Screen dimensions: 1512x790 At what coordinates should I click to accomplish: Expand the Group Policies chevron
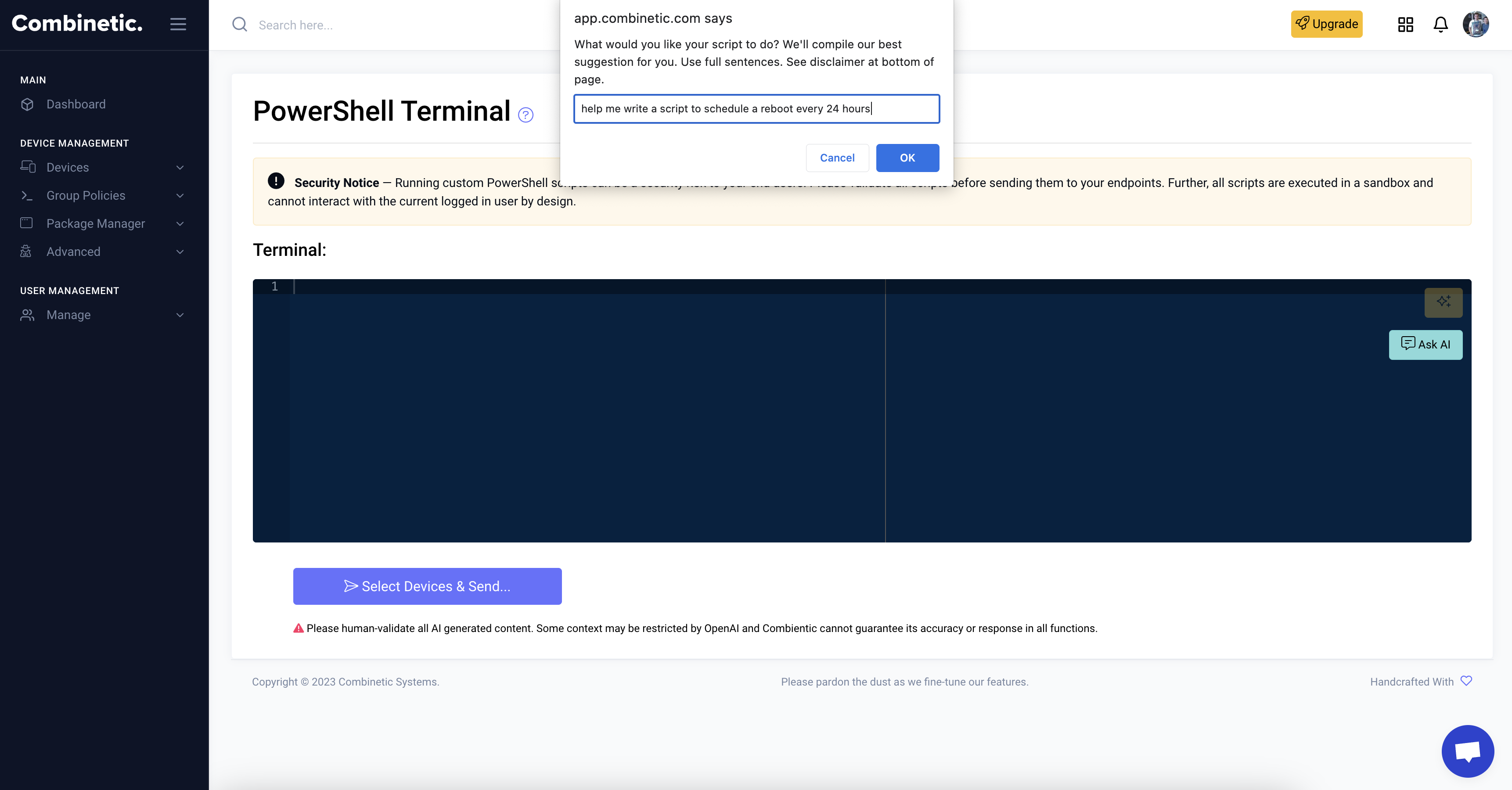tap(180, 196)
